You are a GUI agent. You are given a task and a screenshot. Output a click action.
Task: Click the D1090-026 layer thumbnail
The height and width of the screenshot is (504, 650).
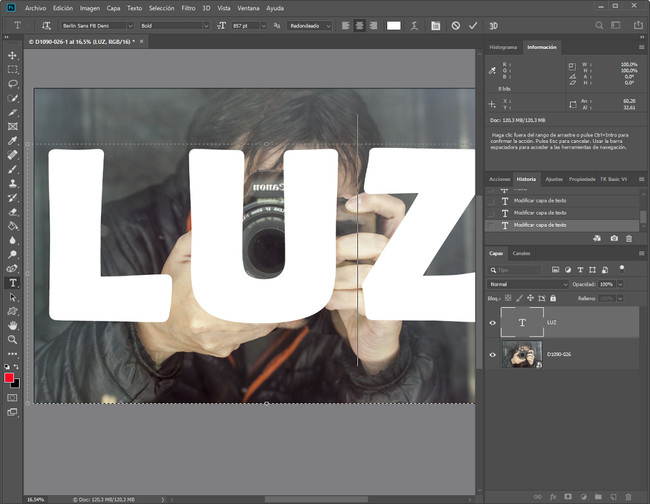(521, 355)
